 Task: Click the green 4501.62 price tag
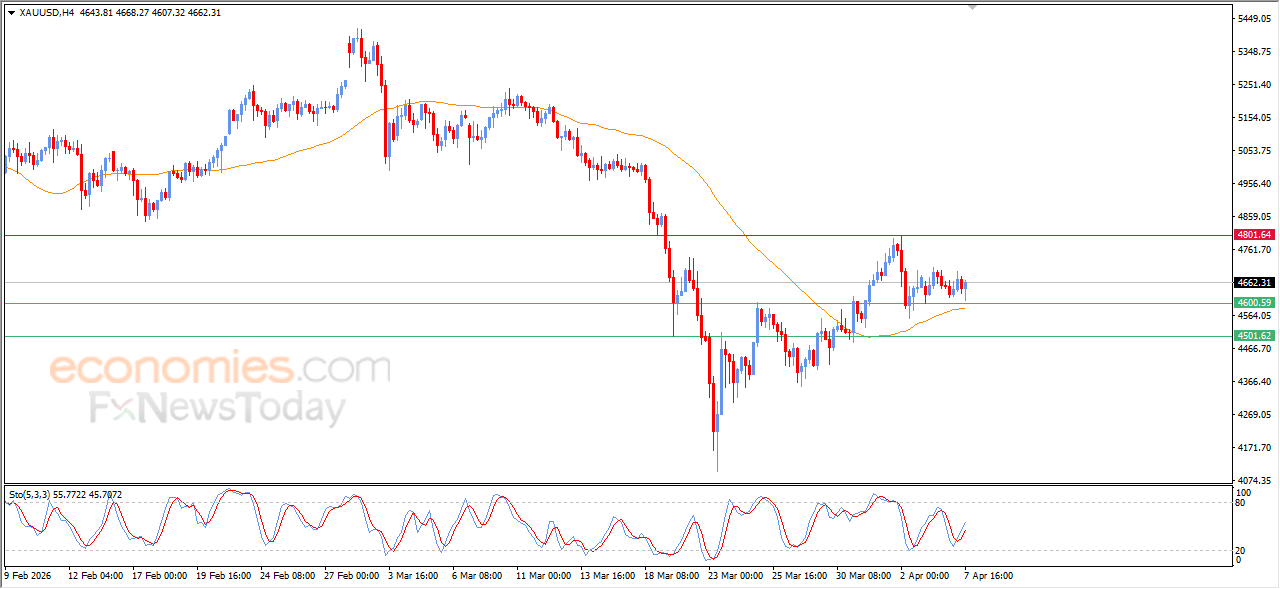click(1254, 336)
